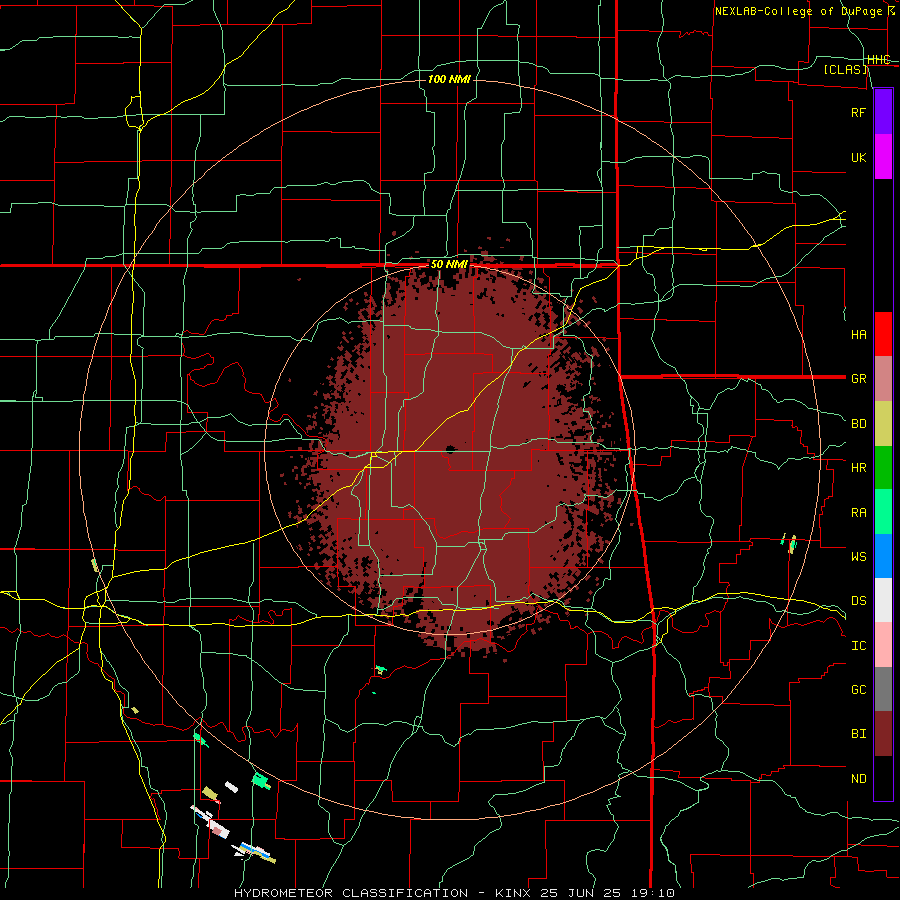This screenshot has width=900, height=900.
Task: Click the gray GC legend color swatch
Action: 883,689
